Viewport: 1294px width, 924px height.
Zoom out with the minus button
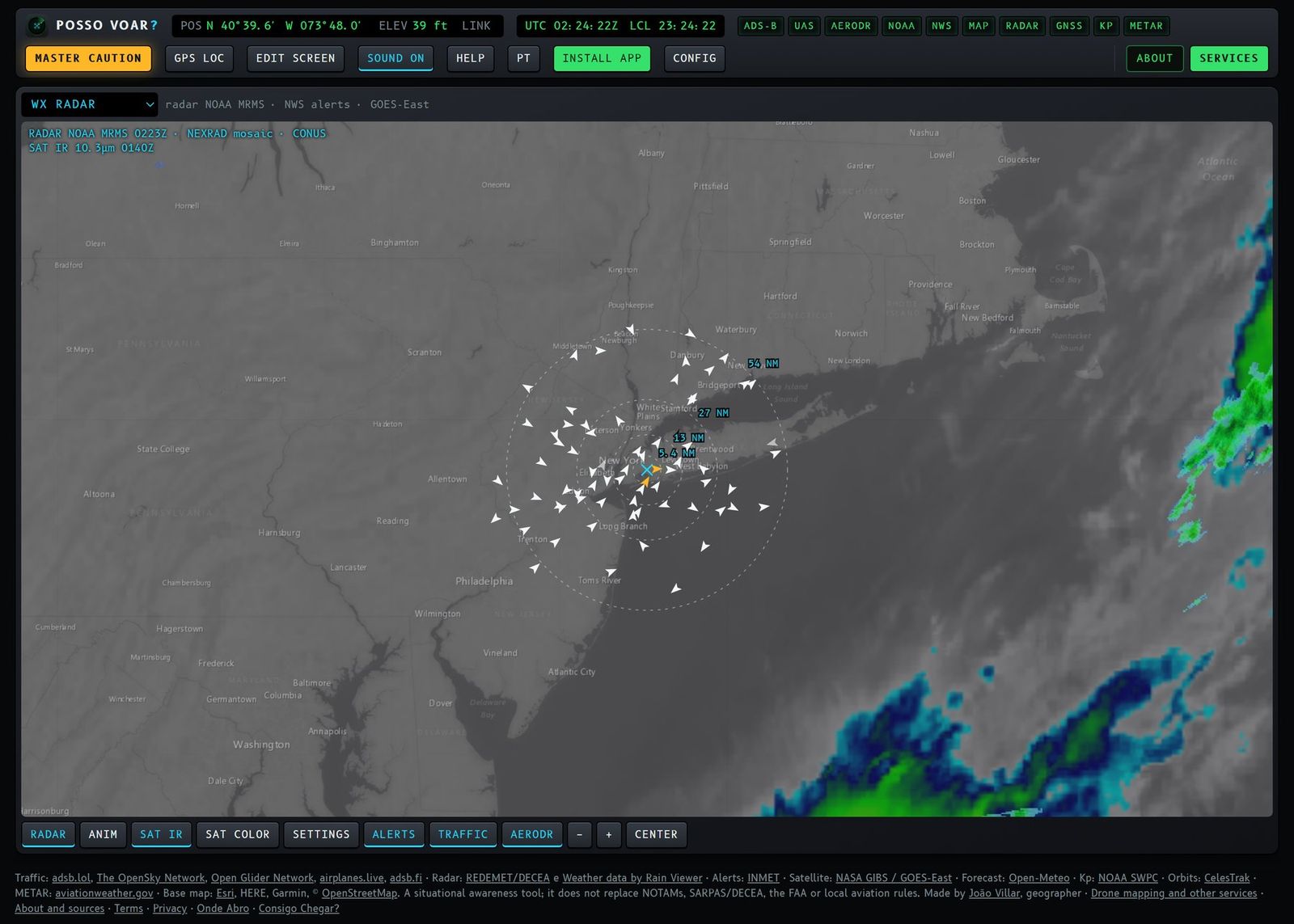[579, 834]
